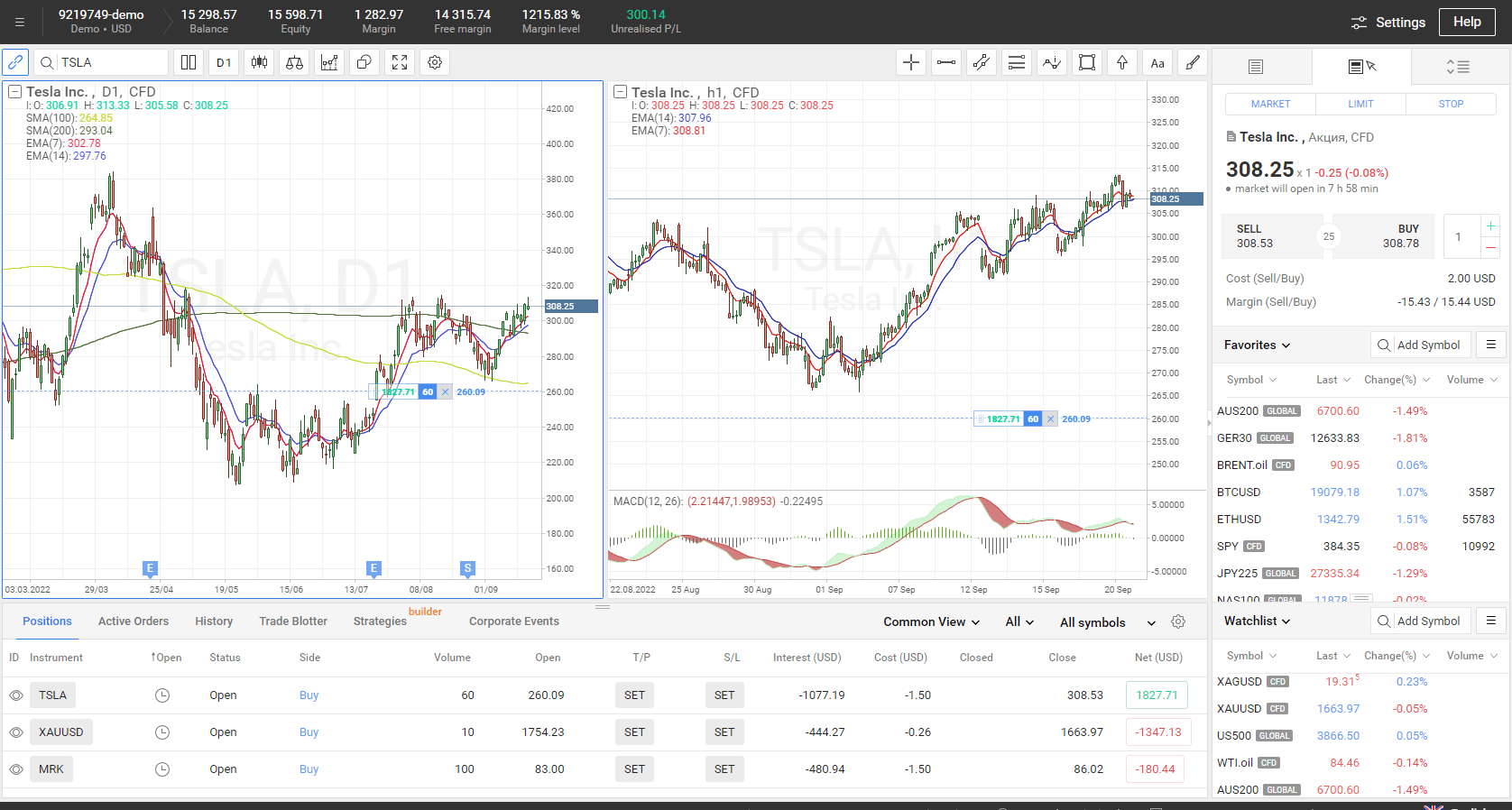Open the Common View dropdown
The height and width of the screenshot is (810, 1512).
point(932,621)
